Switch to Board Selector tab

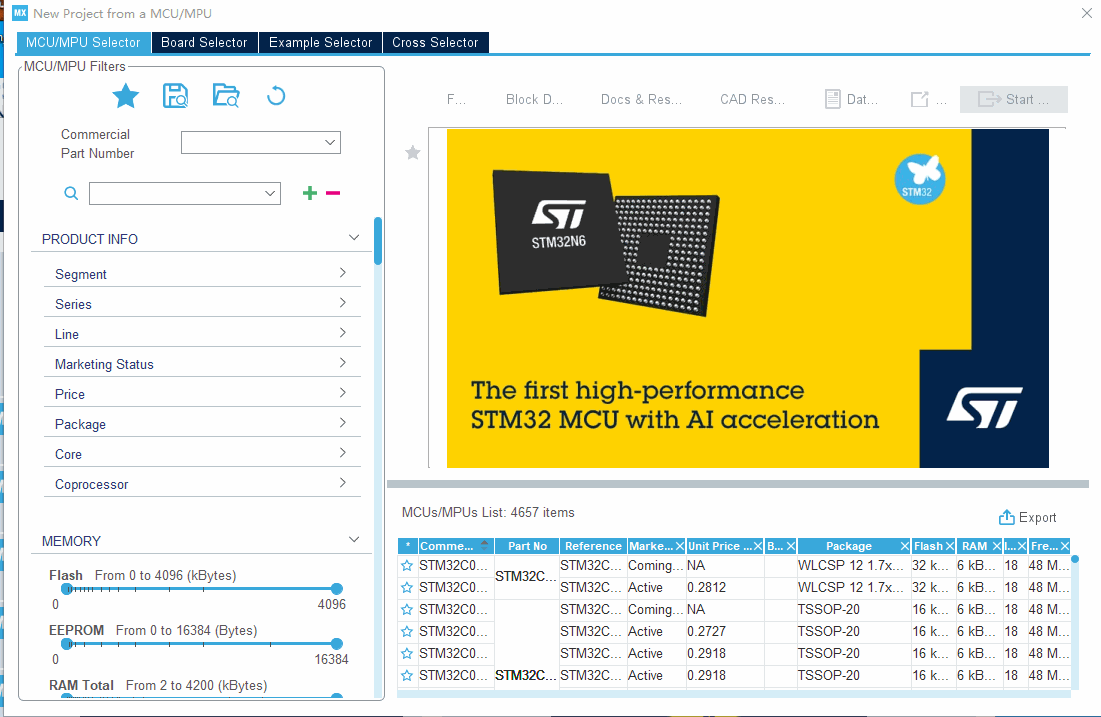[x=204, y=42]
